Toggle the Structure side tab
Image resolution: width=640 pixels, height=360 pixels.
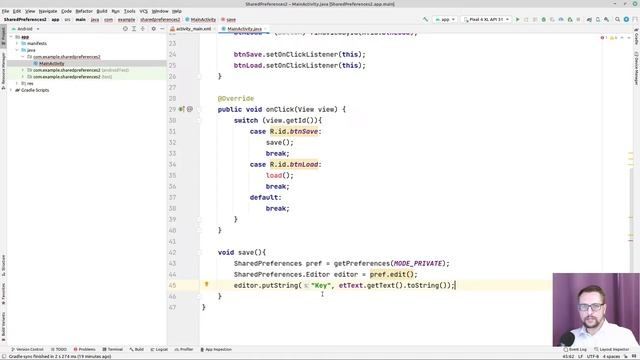(3, 265)
